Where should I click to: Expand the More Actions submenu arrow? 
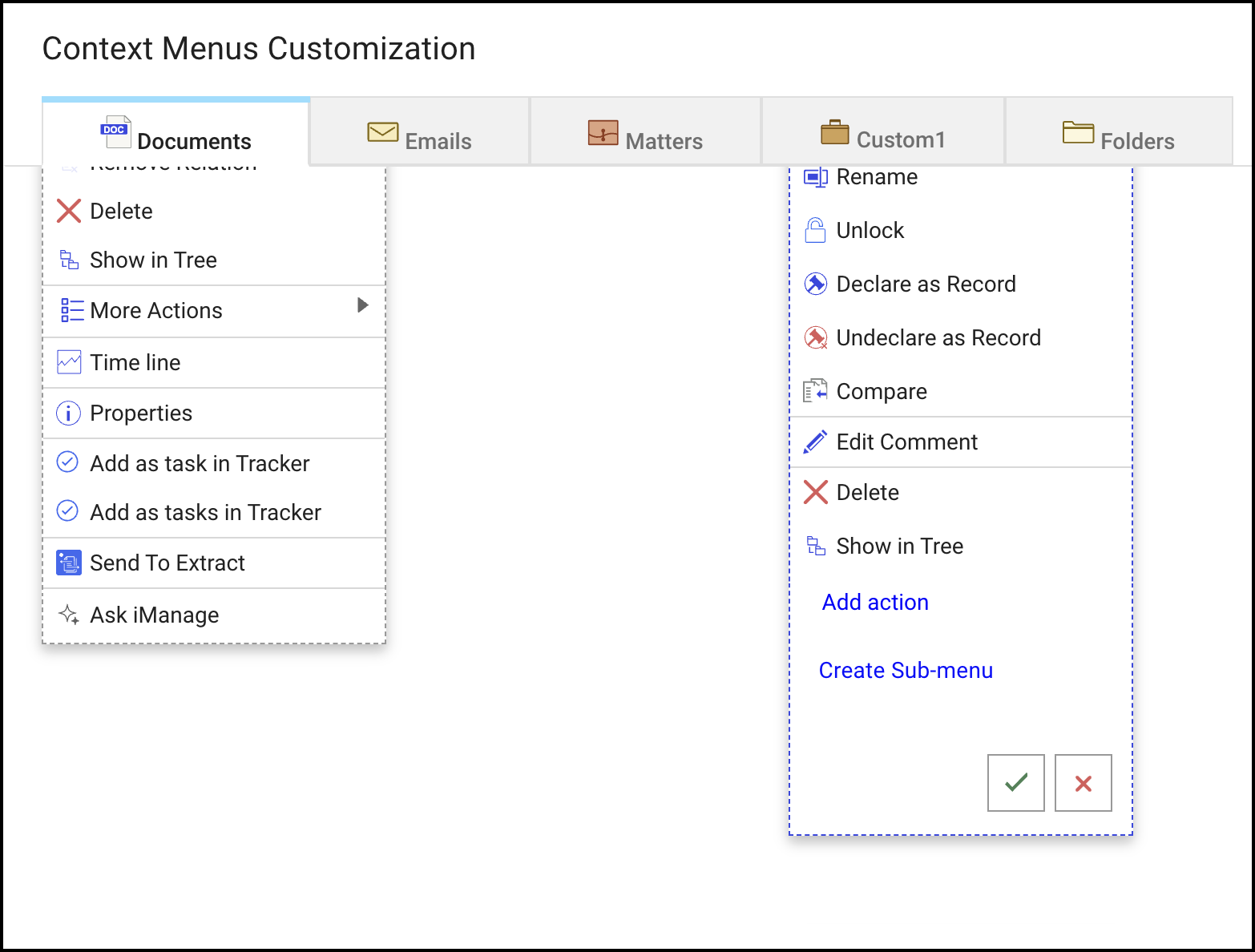363,305
